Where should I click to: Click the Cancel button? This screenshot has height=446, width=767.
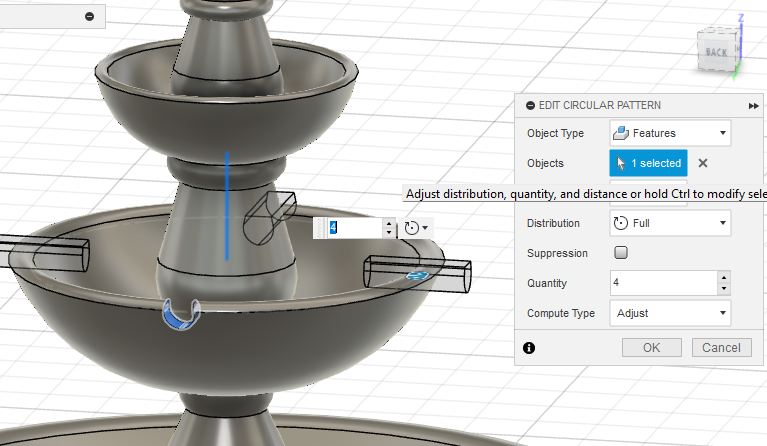[x=722, y=348]
